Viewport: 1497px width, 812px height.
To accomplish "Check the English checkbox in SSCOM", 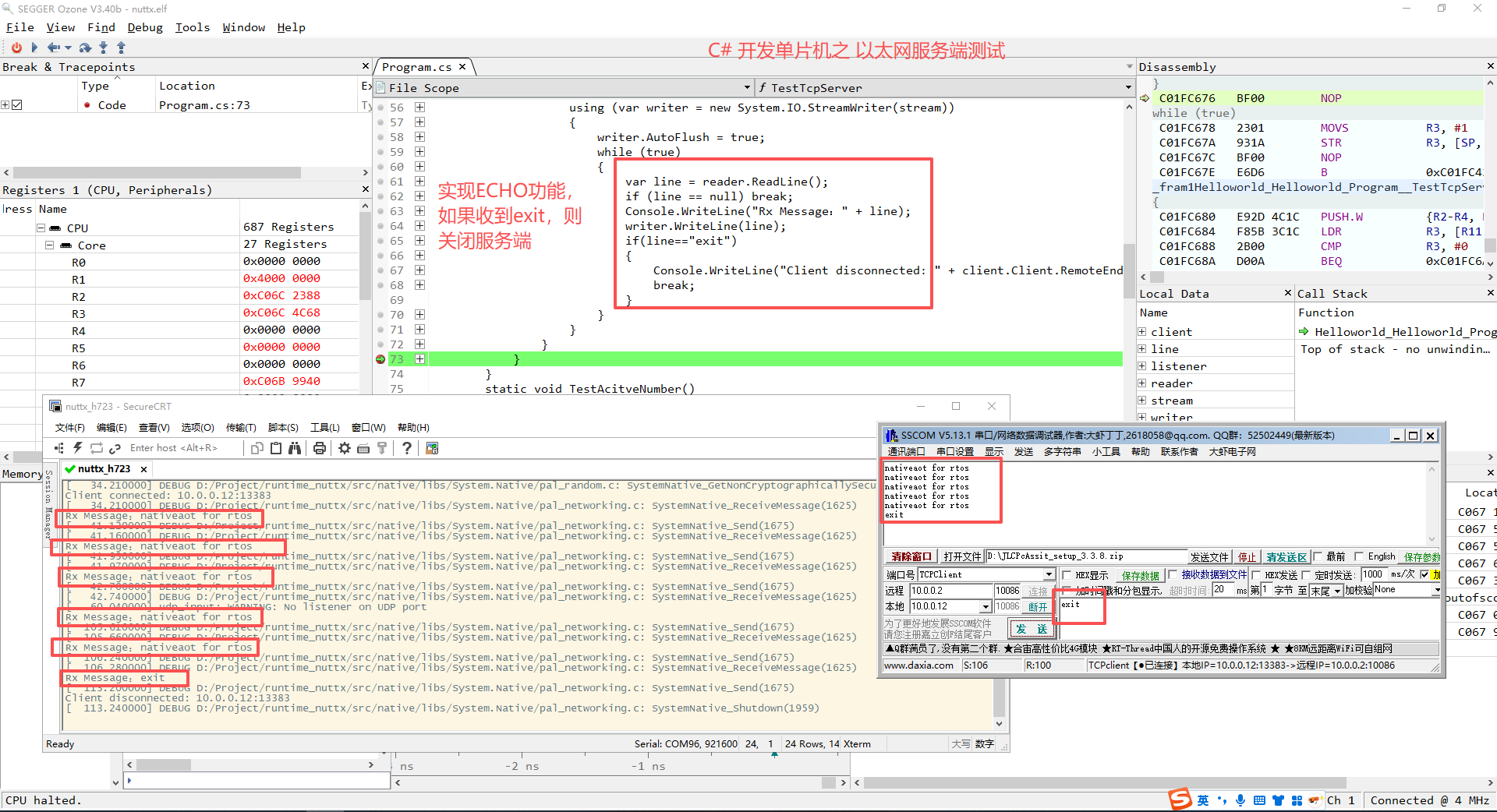I will 1359,556.
